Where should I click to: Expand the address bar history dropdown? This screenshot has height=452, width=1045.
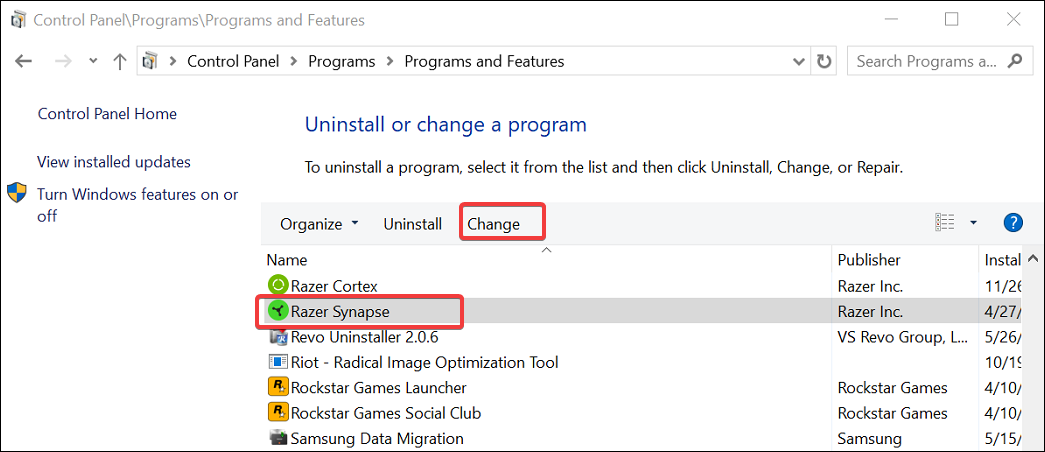pos(798,61)
